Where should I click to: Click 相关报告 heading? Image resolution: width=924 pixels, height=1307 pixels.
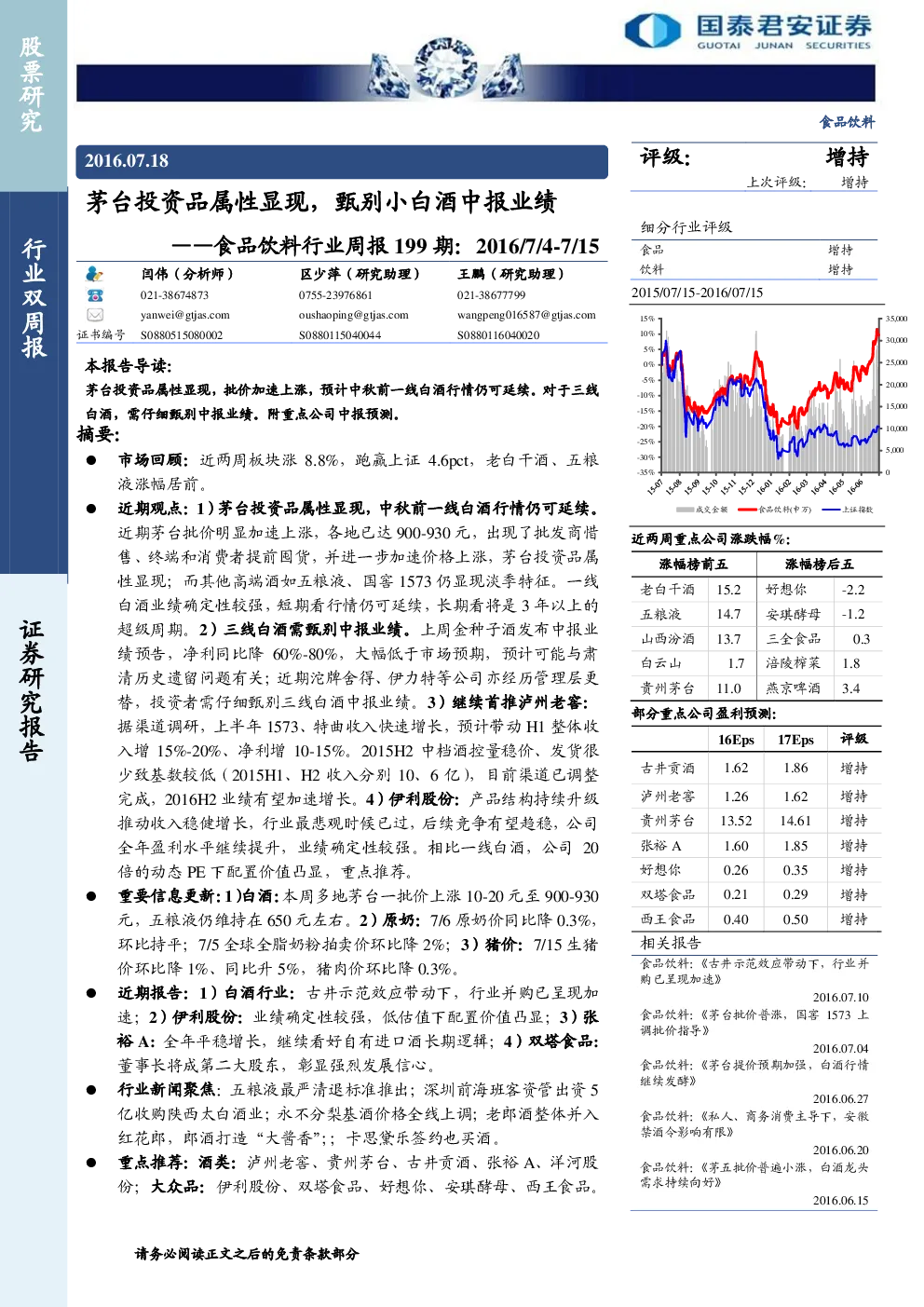671,943
